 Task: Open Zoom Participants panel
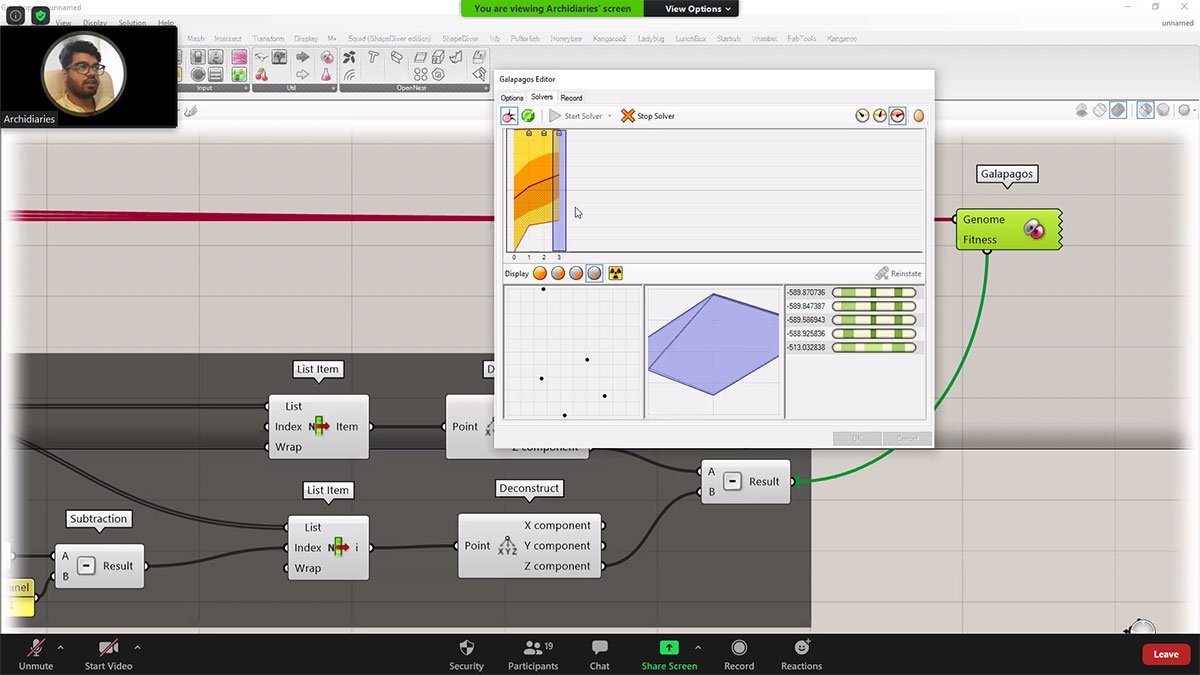pyautogui.click(x=532, y=653)
